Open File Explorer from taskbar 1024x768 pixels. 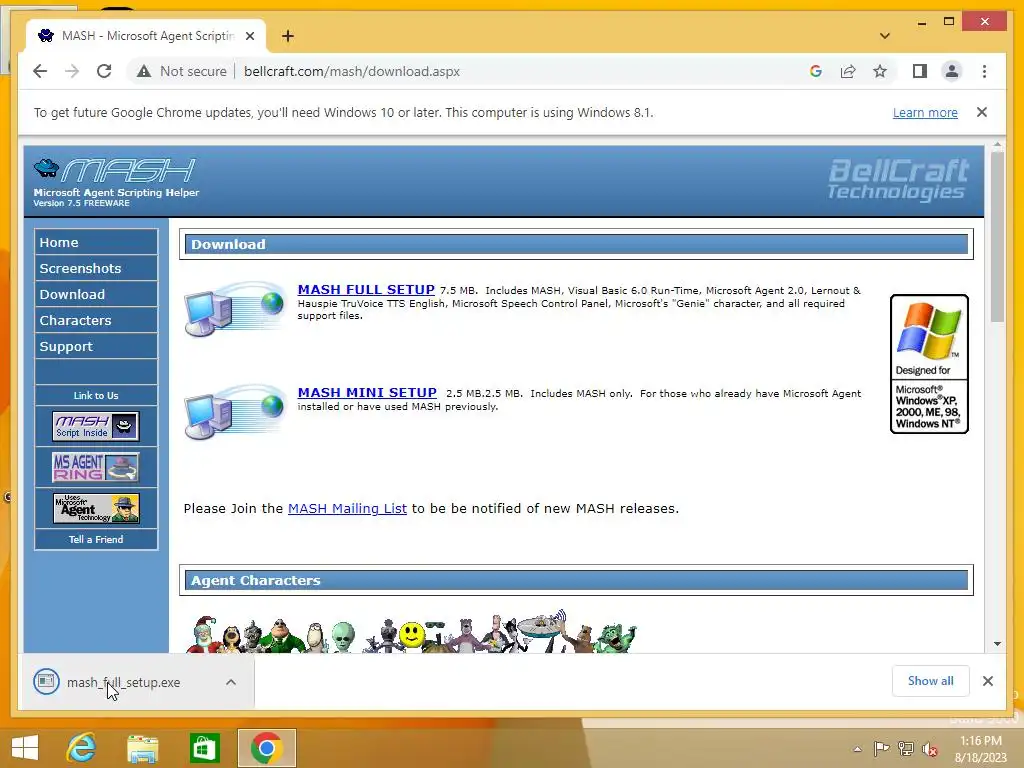[x=142, y=748]
